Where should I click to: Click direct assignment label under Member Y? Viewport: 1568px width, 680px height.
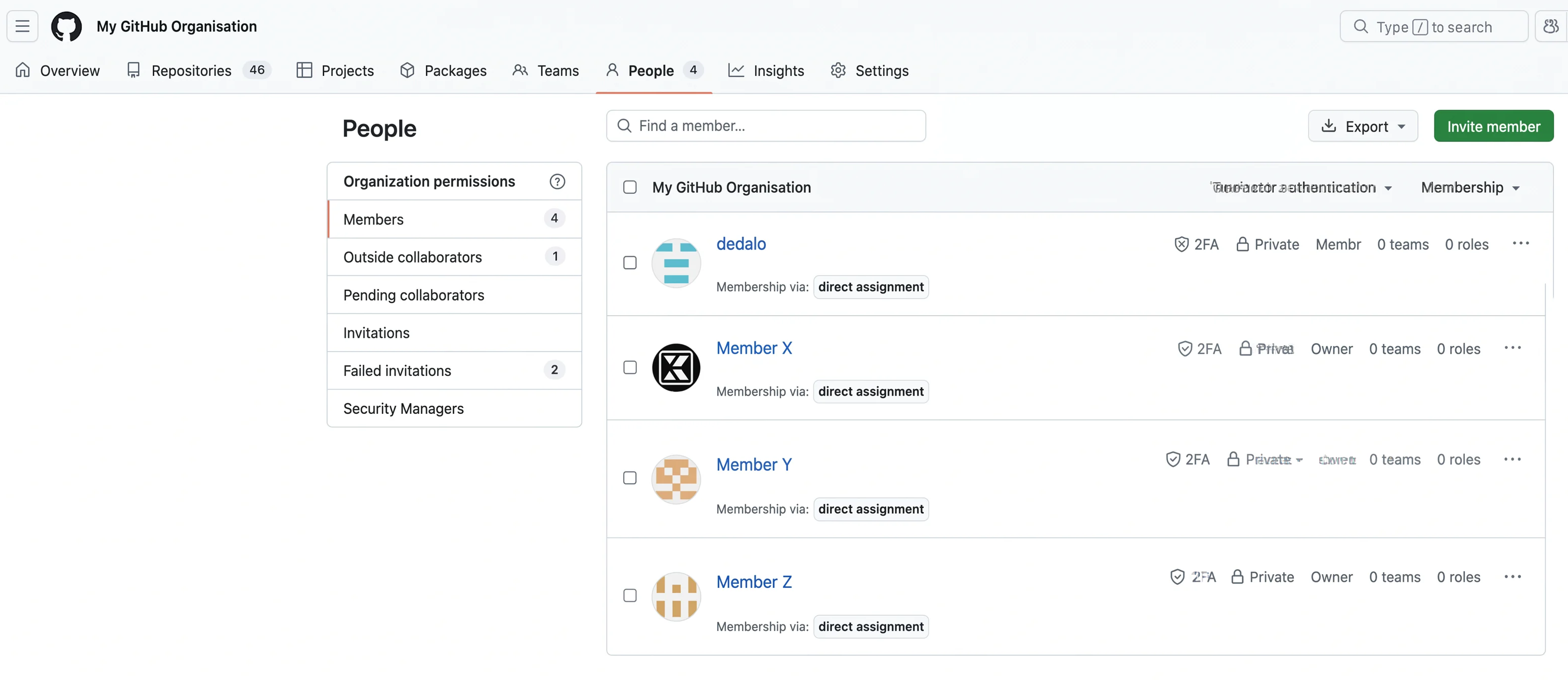pos(870,509)
